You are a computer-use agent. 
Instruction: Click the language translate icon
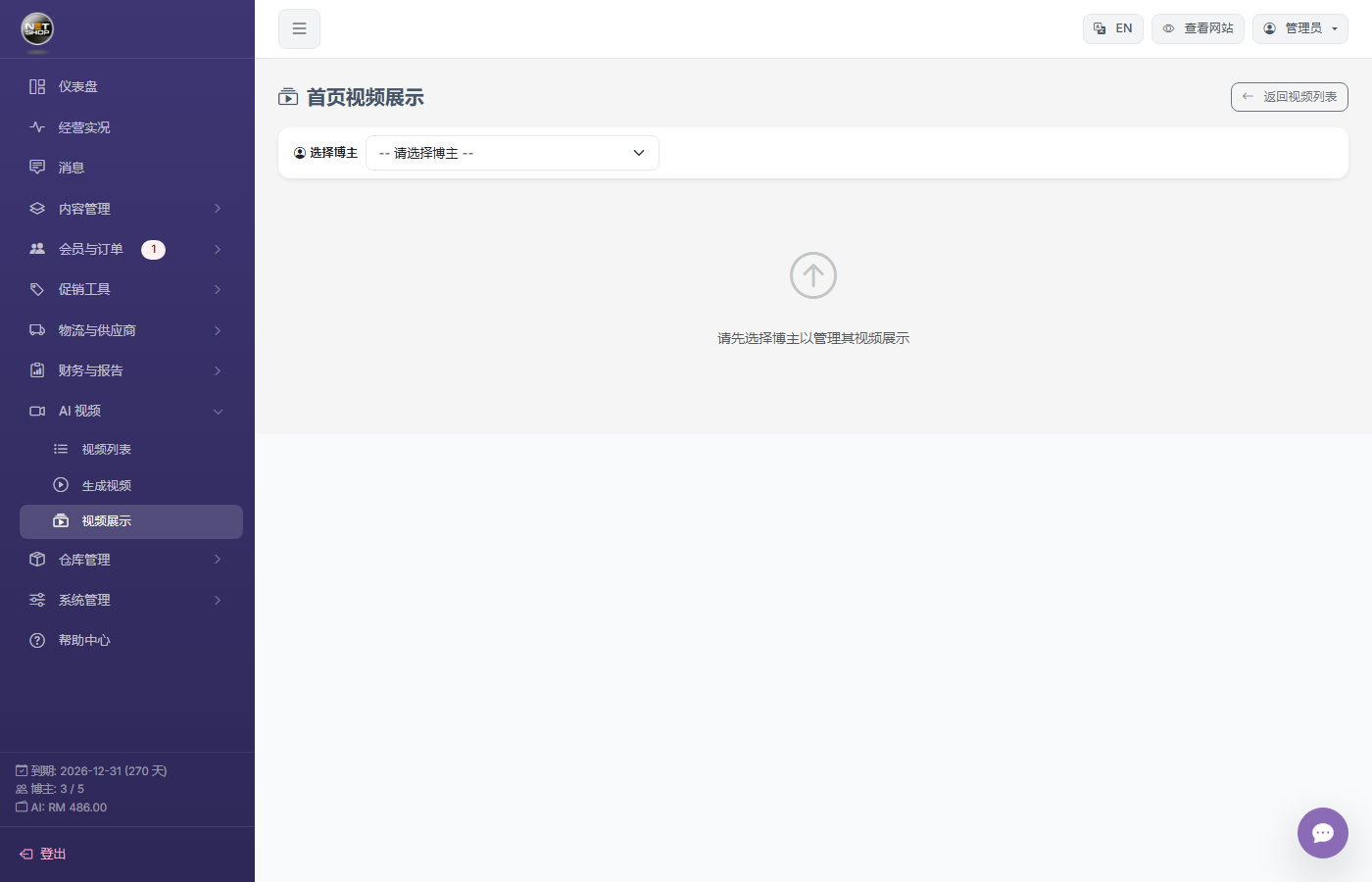[1100, 28]
